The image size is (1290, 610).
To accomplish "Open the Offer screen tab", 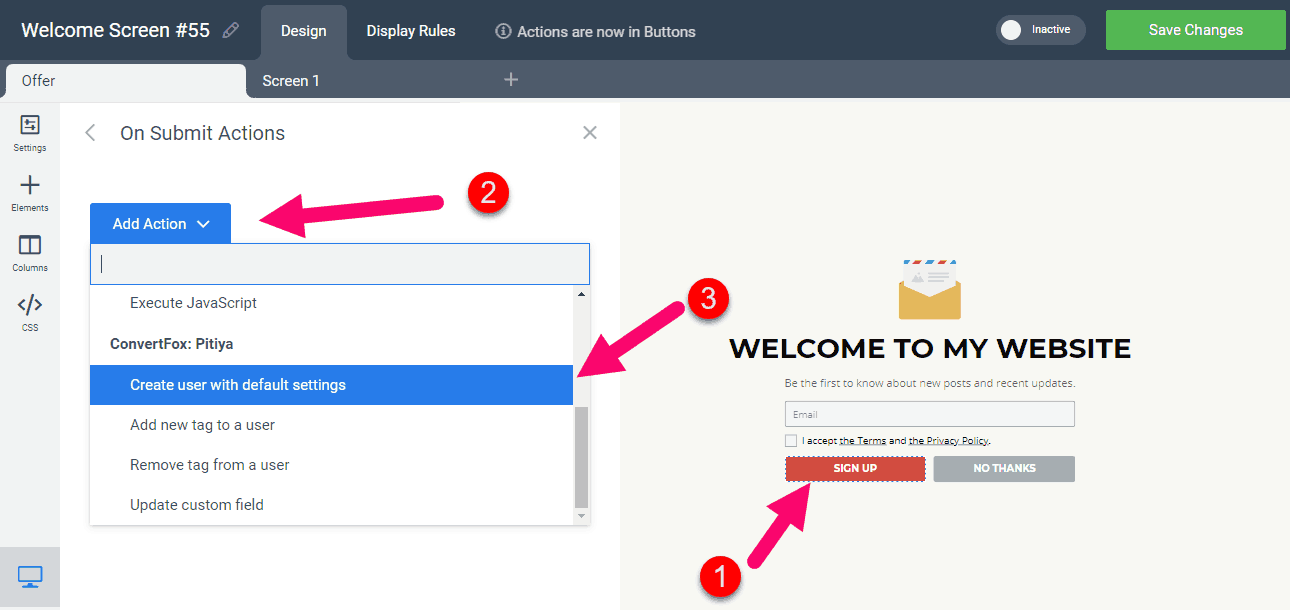I will [125, 81].
